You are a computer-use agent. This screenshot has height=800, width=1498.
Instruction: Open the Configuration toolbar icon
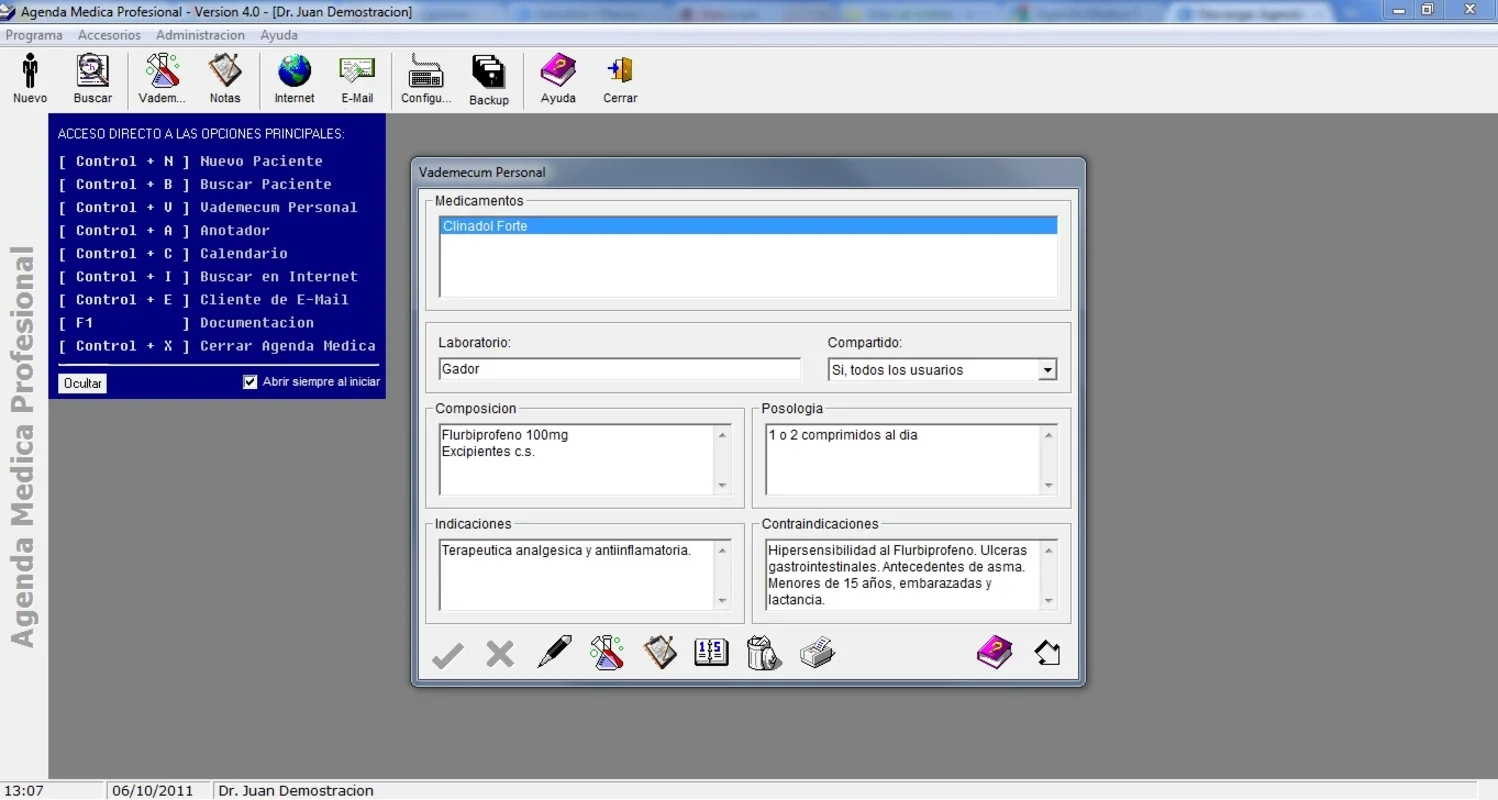point(426,79)
